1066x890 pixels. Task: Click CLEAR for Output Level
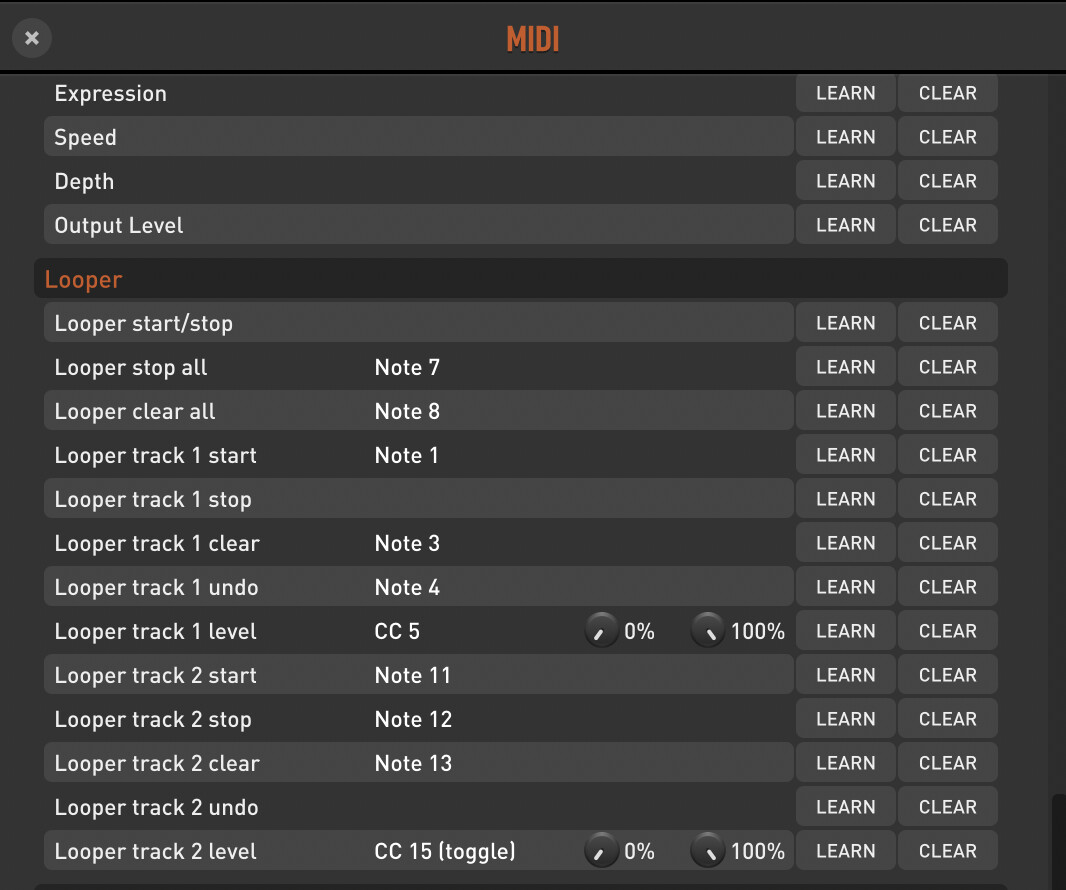tap(948, 225)
